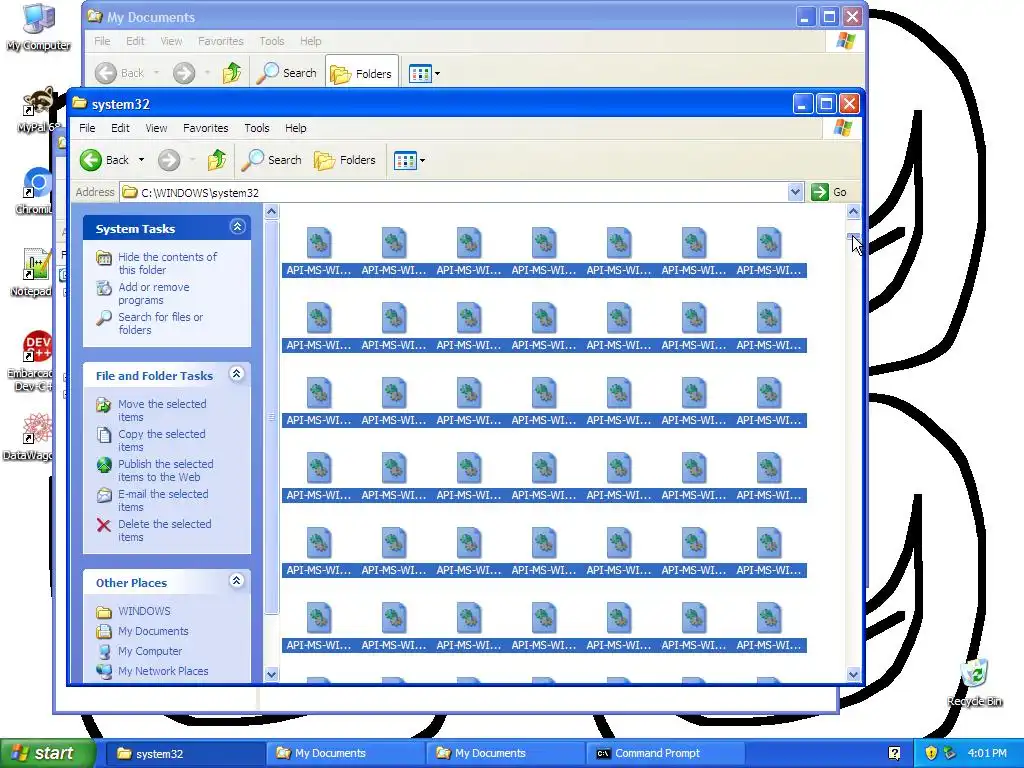Click Copy the selected items
This screenshot has height=768, width=1024.
[161, 440]
